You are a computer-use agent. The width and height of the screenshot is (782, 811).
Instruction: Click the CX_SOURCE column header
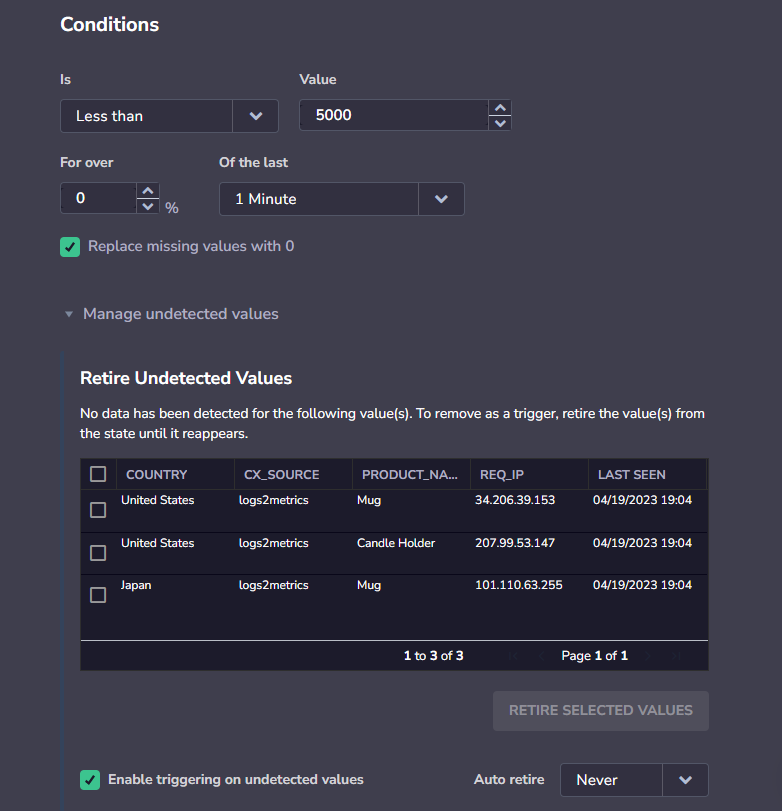pos(282,475)
